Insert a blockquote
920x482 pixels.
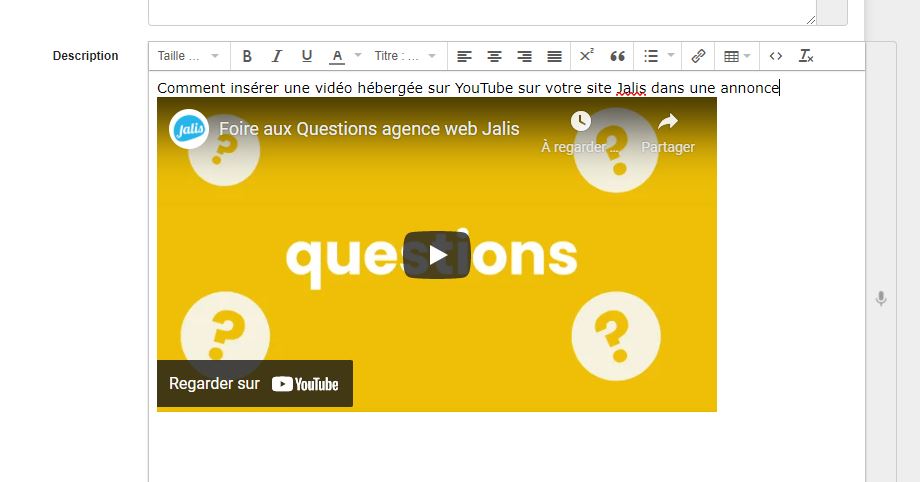(617, 56)
